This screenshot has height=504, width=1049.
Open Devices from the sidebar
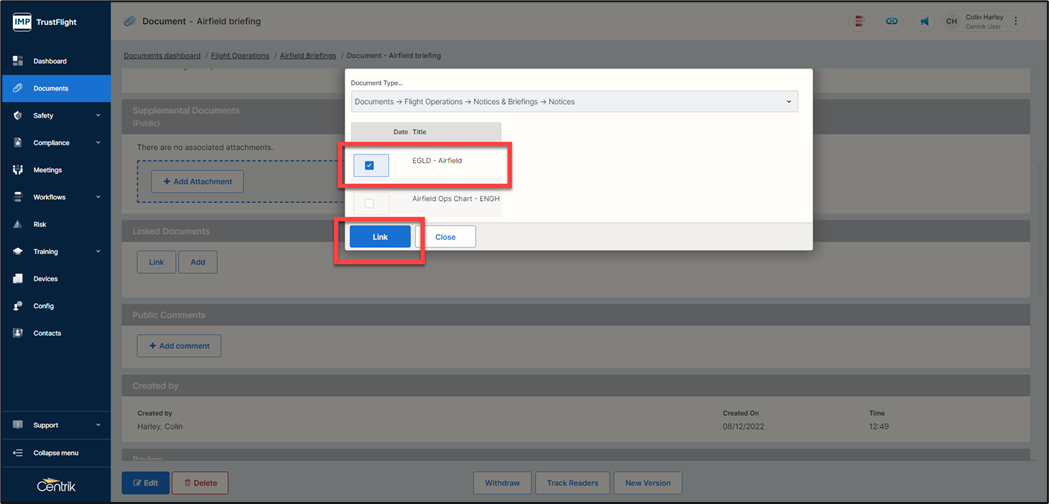[45, 279]
